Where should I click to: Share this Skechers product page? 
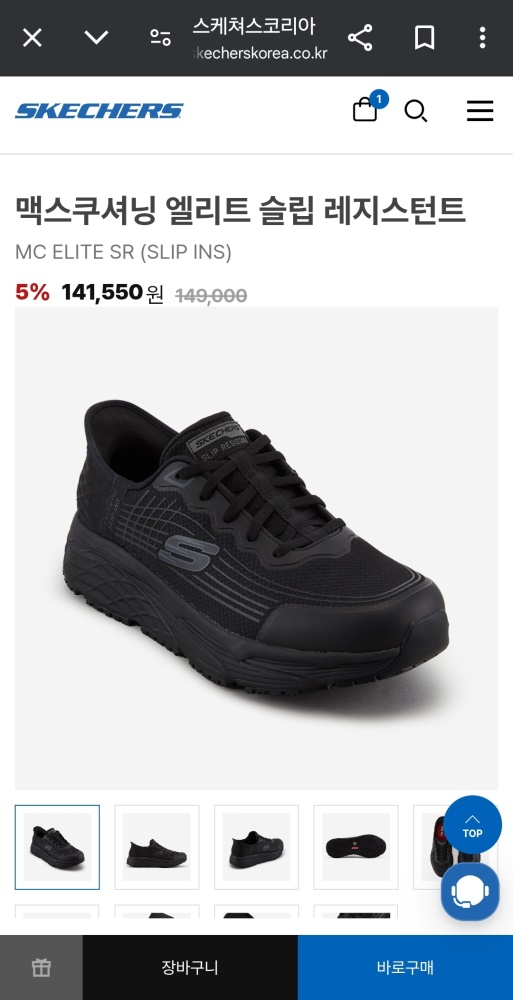coord(360,38)
